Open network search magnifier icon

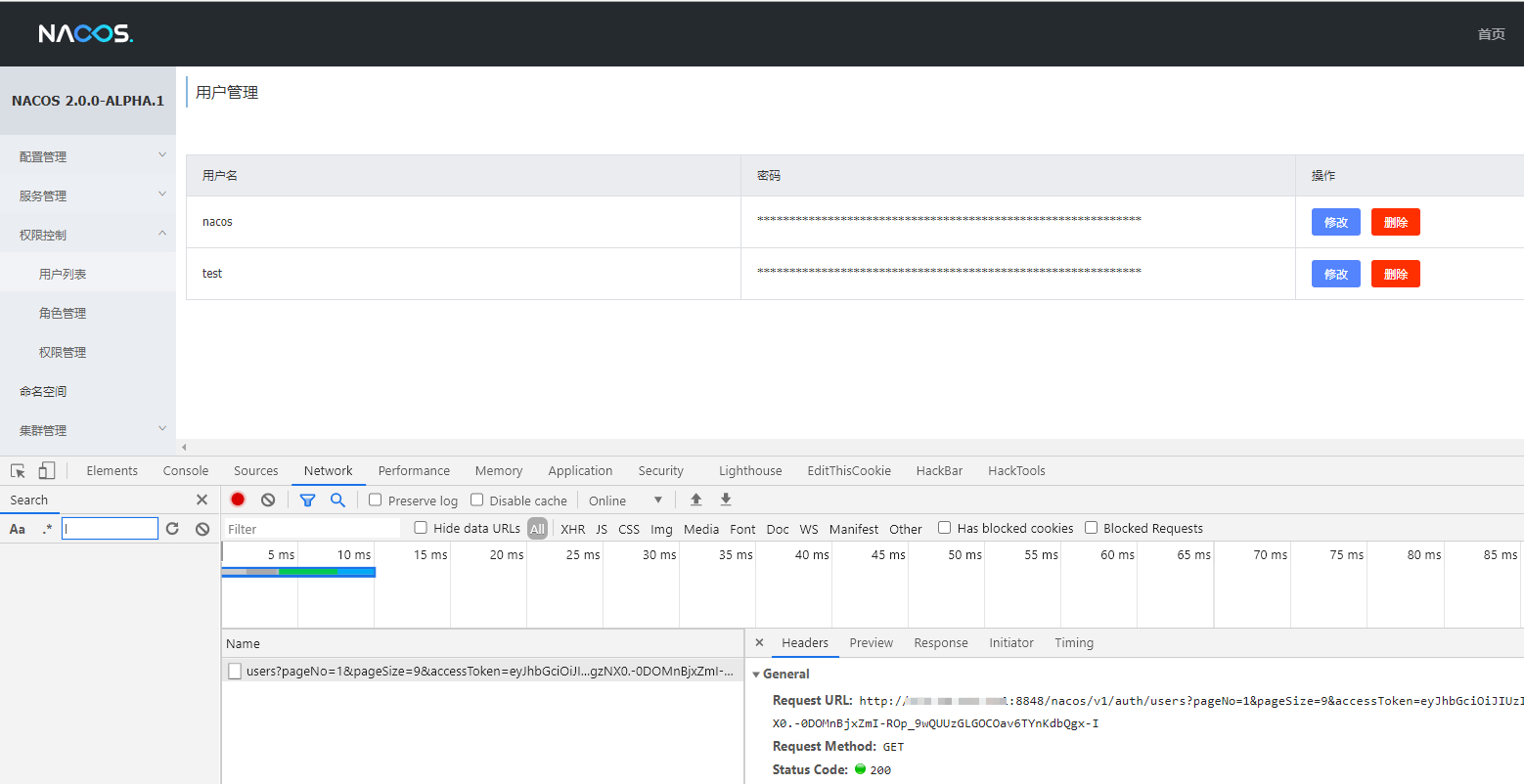337,500
